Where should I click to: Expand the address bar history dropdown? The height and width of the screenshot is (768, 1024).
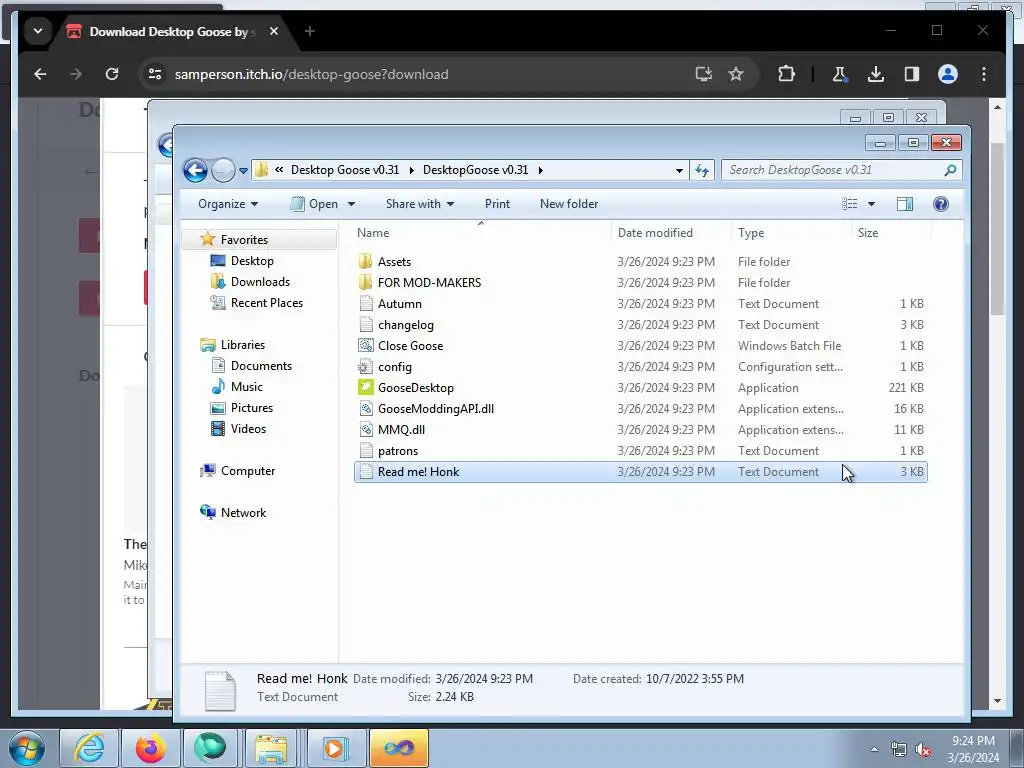(679, 170)
